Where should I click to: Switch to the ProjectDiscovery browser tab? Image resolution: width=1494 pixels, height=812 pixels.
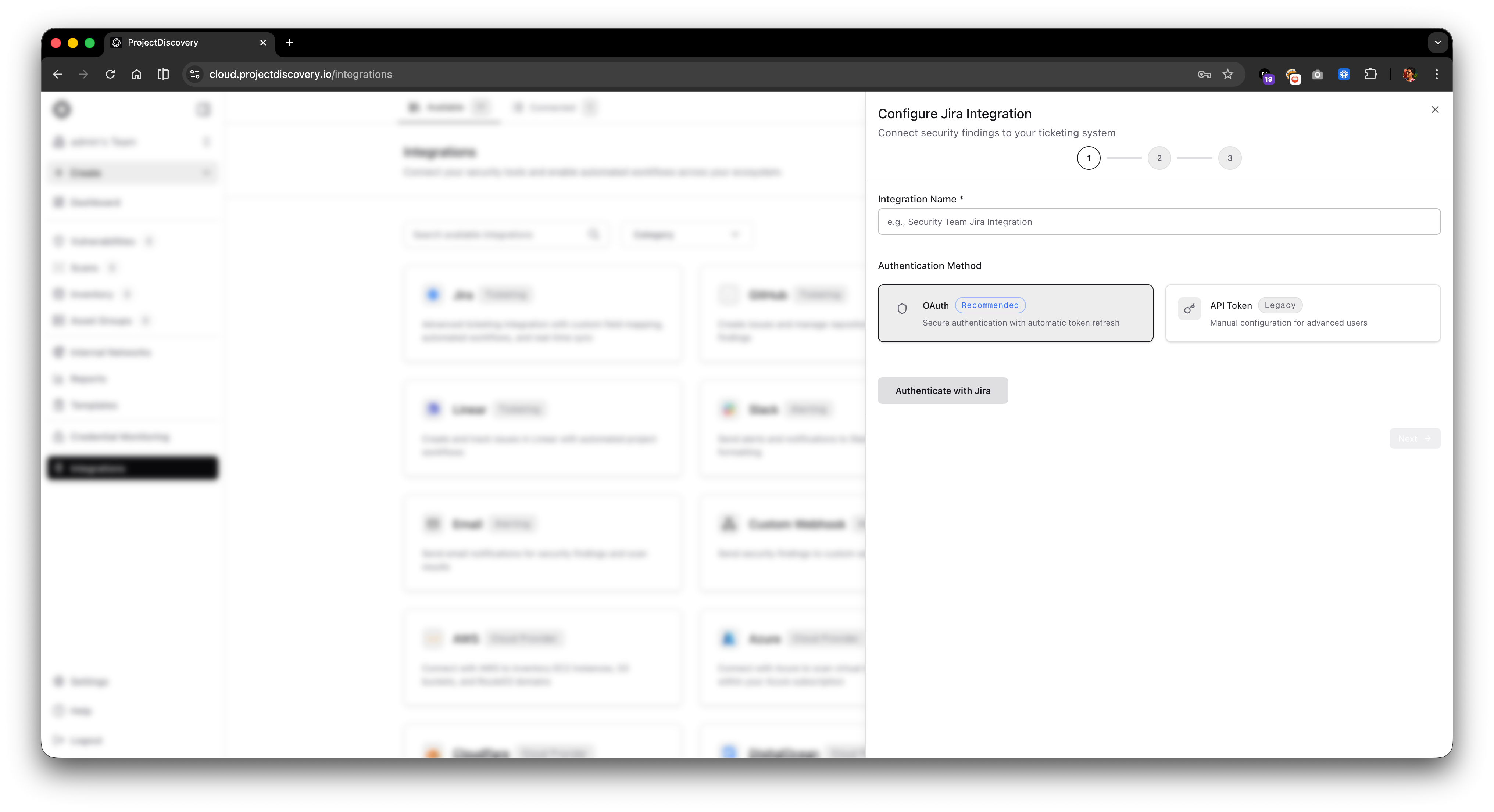tap(174, 42)
